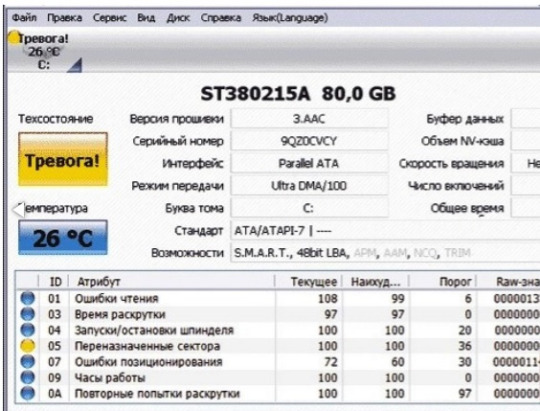Click the ID column header
The image size is (540, 411).
[x=55, y=282]
